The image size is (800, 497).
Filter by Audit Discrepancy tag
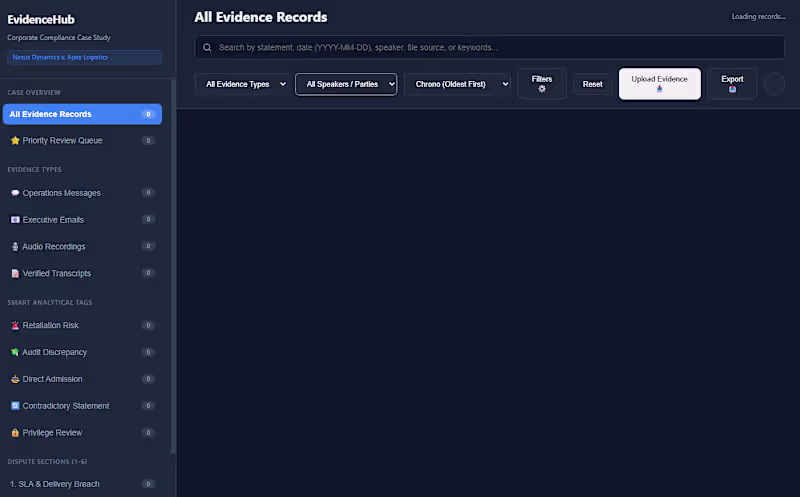click(x=82, y=352)
